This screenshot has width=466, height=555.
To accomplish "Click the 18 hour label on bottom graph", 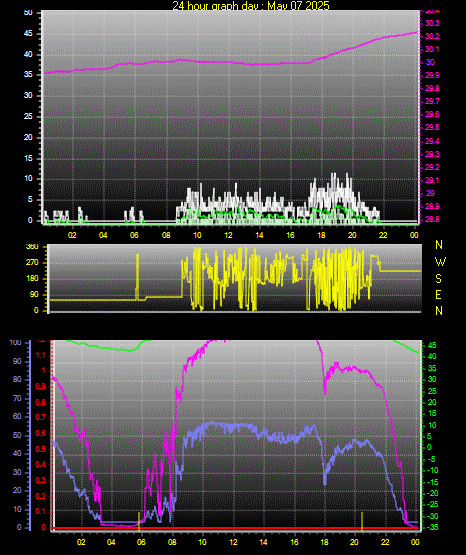I will coord(324,542).
